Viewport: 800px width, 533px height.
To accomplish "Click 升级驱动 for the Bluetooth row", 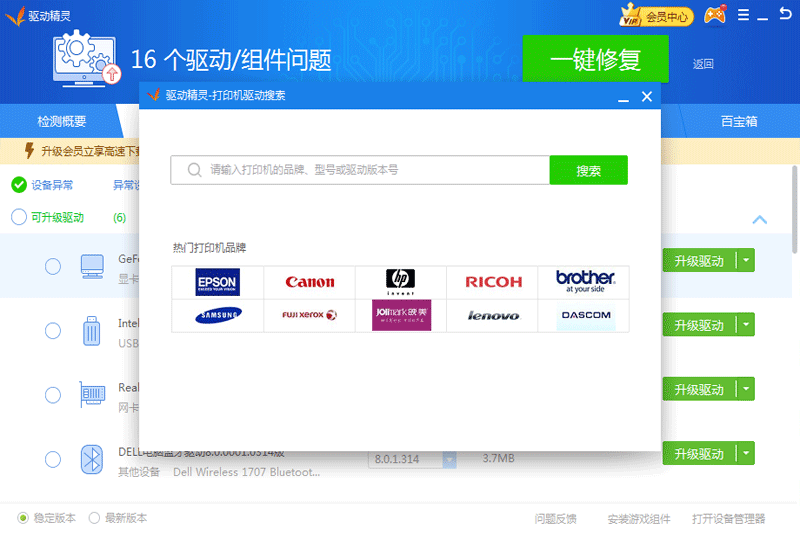I will [699, 453].
